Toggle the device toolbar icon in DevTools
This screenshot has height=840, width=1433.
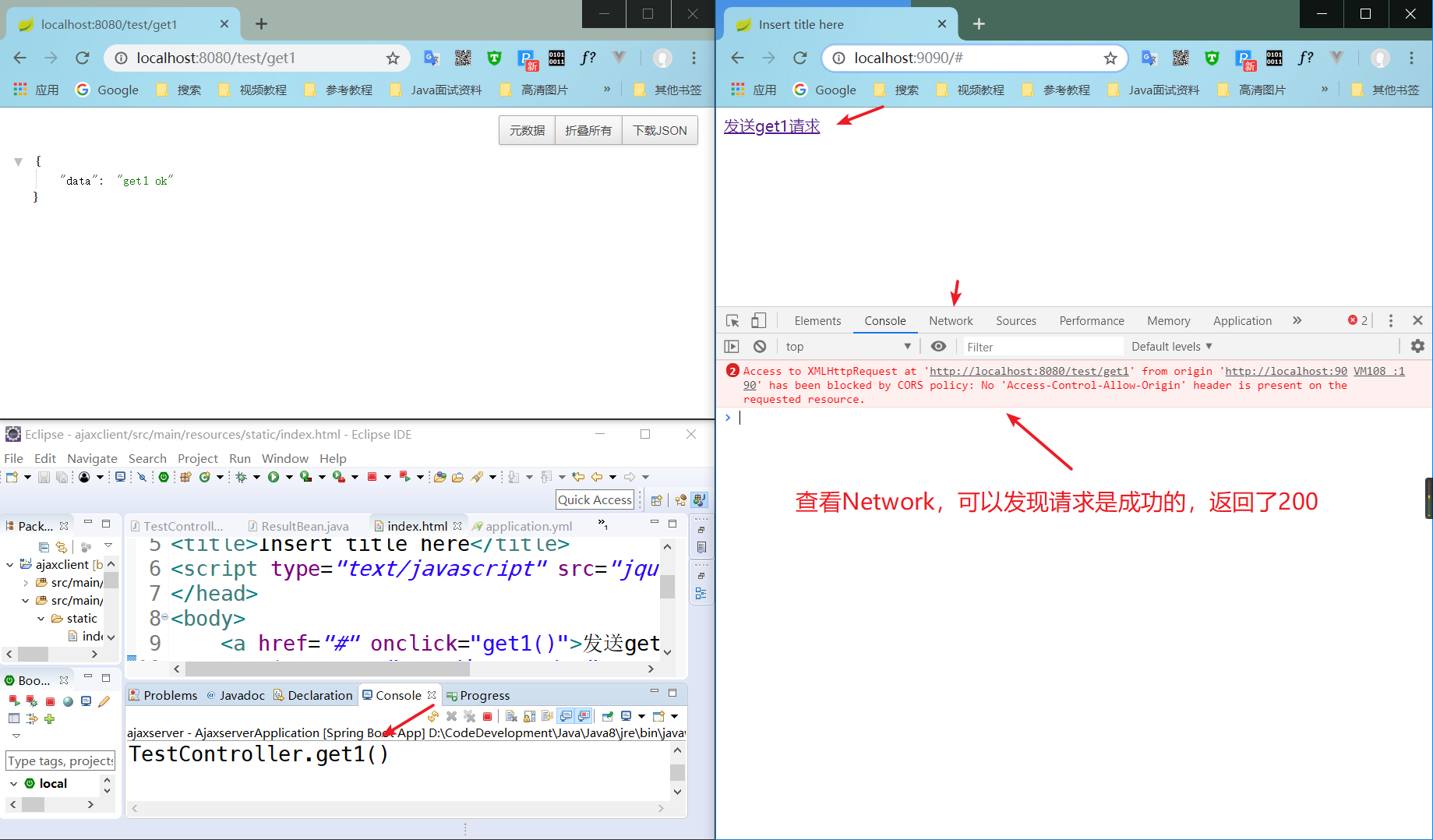(759, 320)
